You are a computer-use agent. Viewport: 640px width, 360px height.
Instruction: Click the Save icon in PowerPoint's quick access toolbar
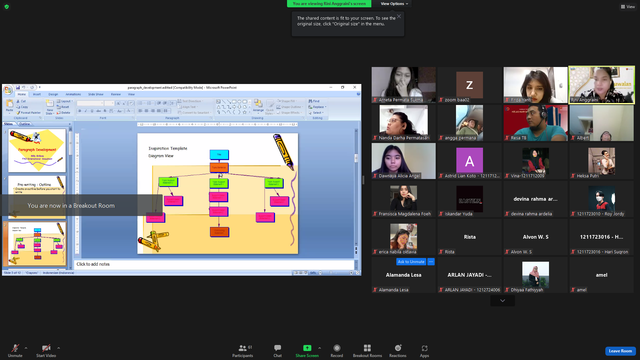pyautogui.click(x=18, y=87)
